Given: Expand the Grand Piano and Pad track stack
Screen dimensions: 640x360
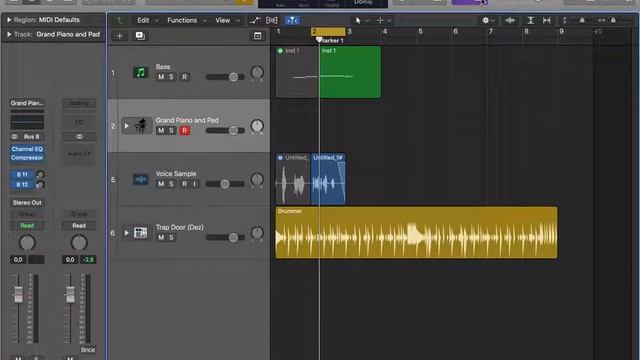Looking at the screenshot, I should coord(127,126).
